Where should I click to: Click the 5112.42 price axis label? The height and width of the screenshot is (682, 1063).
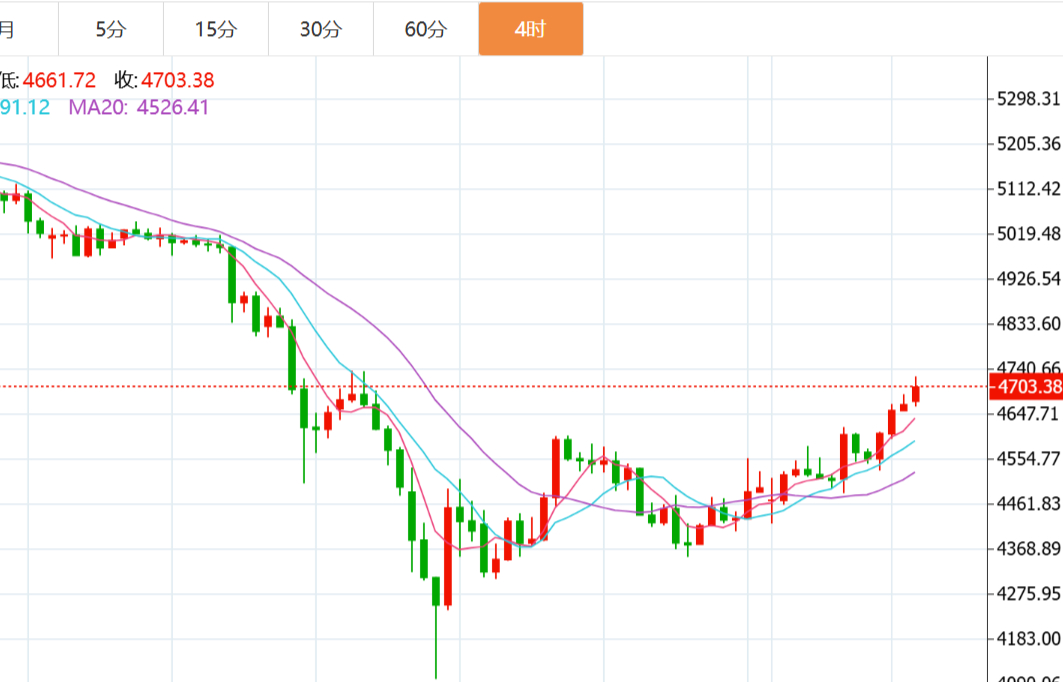pyautogui.click(x=1028, y=189)
